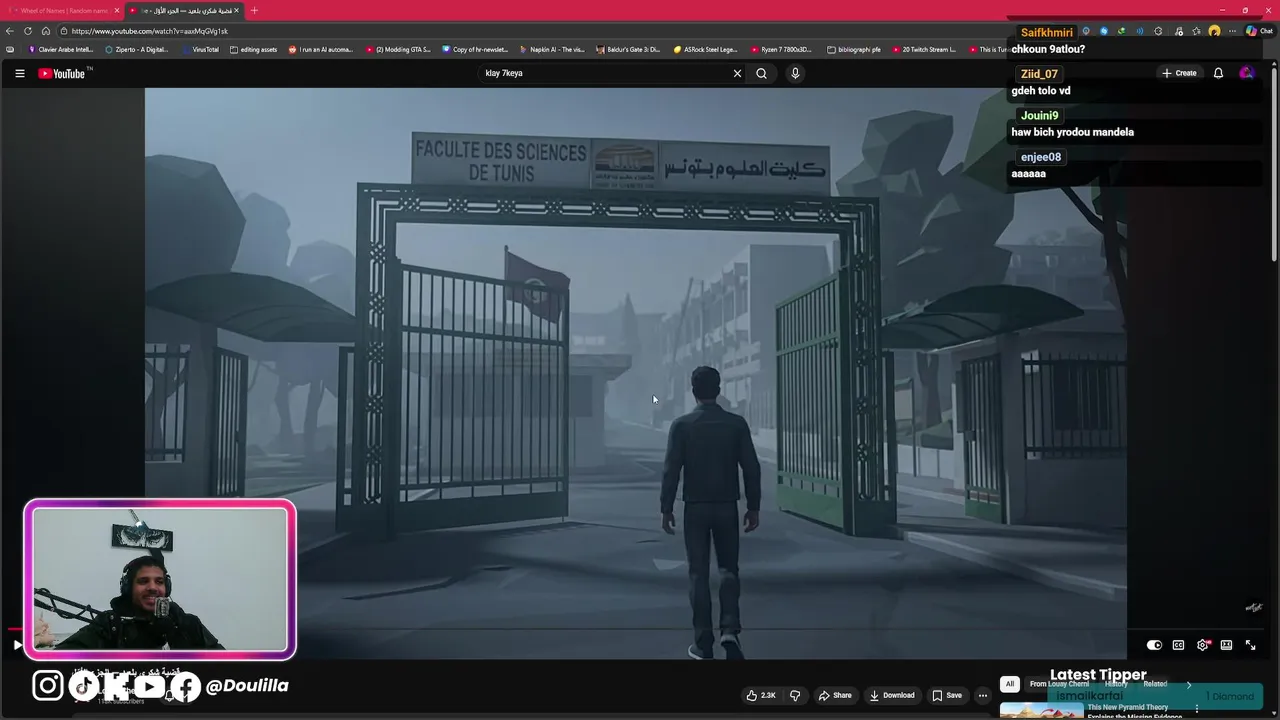Image resolution: width=1280 pixels, height=720 pixels.
Task: Toggle closed captions on the player
Action: (1178, 645)
